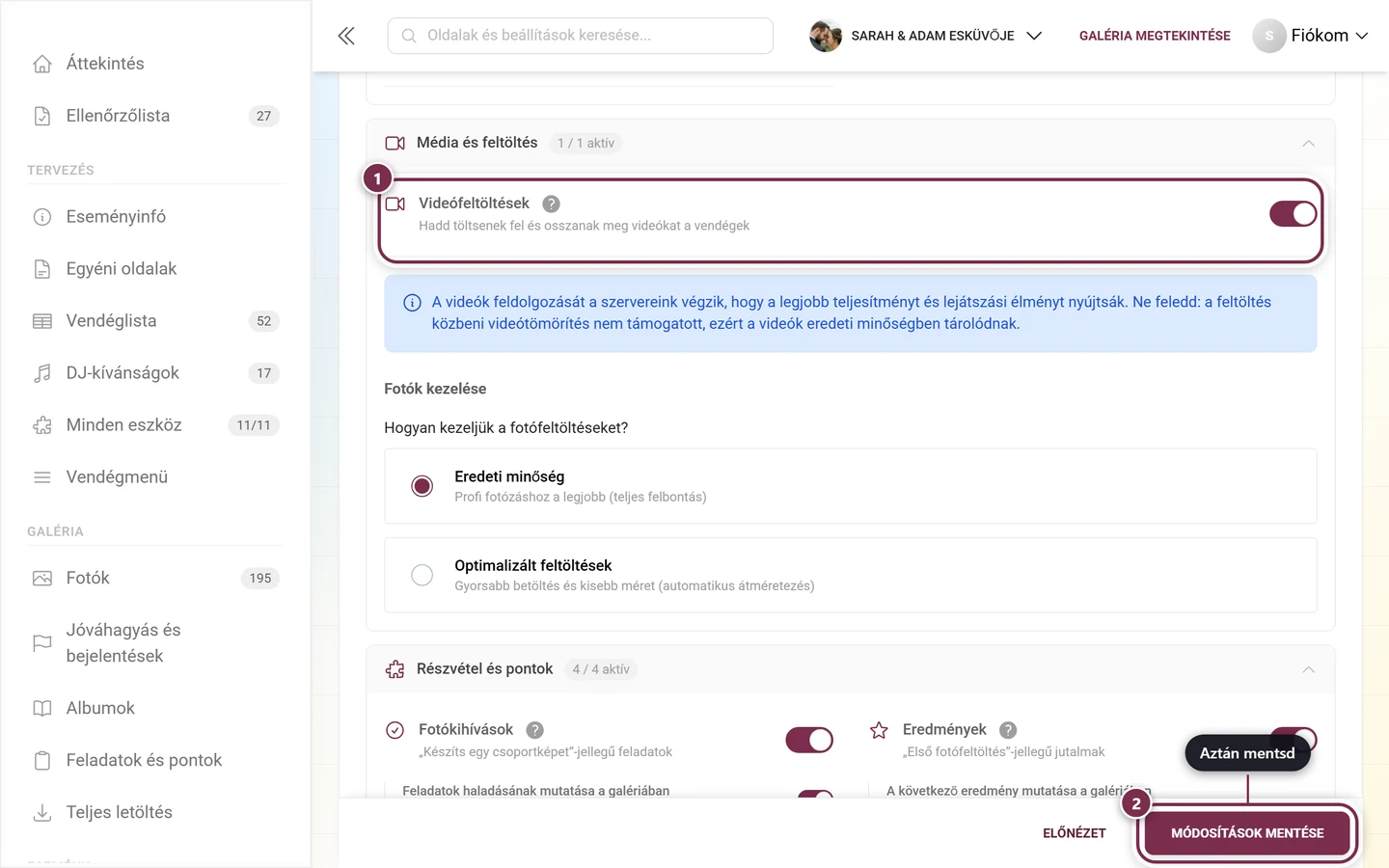1389x868 pixels.
Task: Click the 4 / 4 aktív badge
Action: 601,669
